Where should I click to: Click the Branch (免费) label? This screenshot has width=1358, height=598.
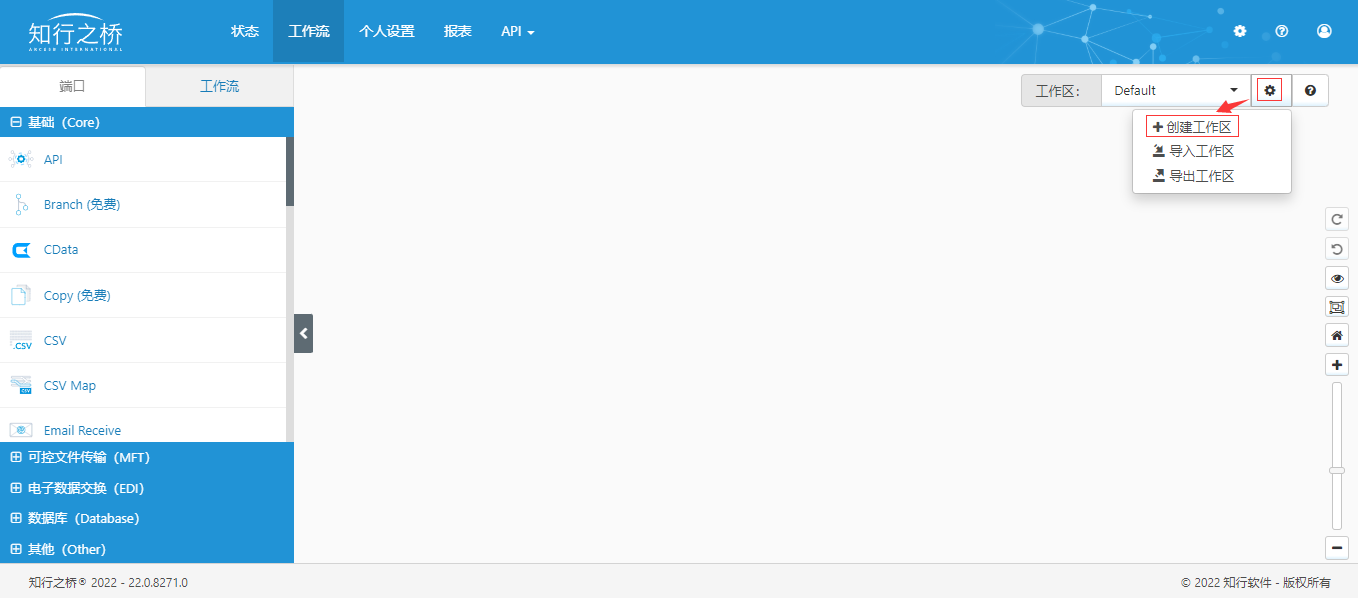(x=82, y=205)
